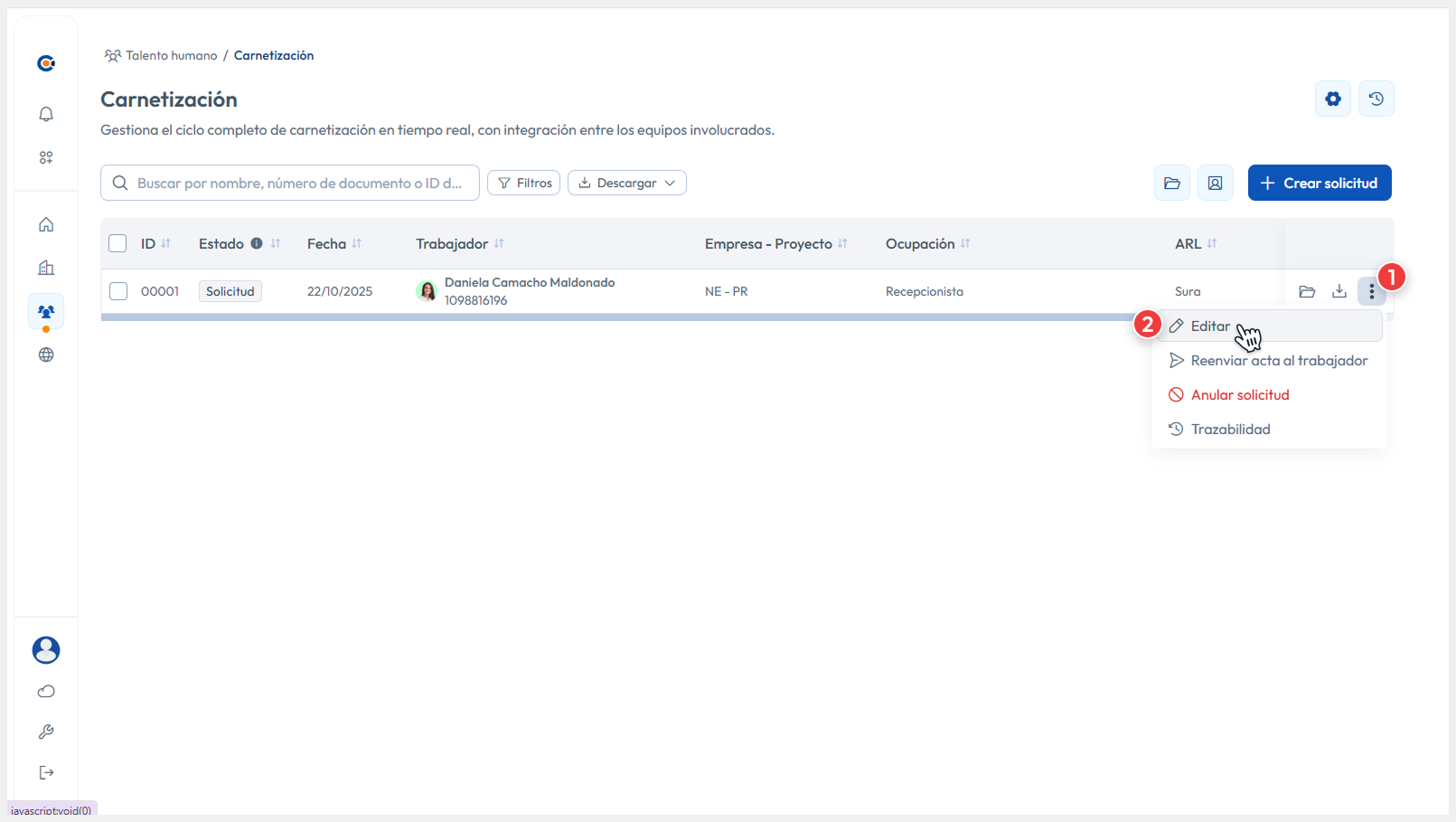Viewport: 1456px width, 822px height.
Task: Open settings via the gear icon
Action: (1332, 99)
